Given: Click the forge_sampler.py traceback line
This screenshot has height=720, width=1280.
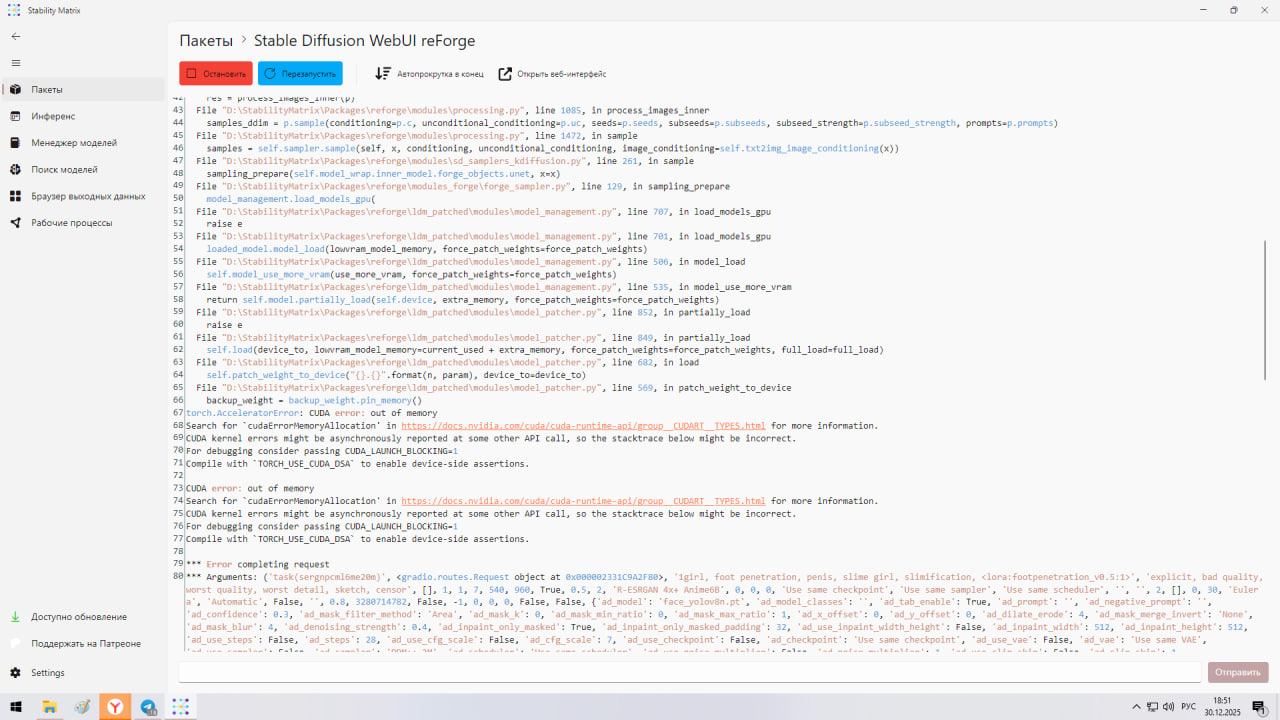Looking at the screenshot, I should (463, 187).
